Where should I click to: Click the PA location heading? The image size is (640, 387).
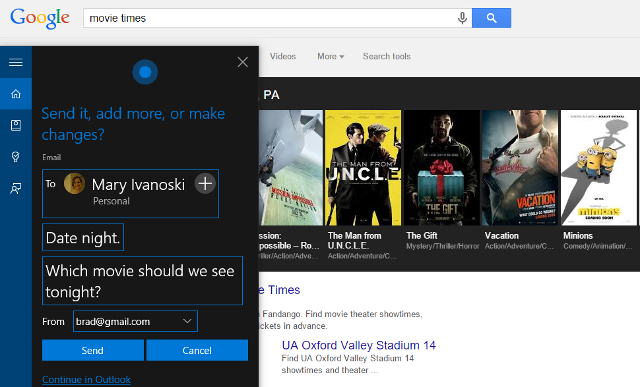(271, 95)
